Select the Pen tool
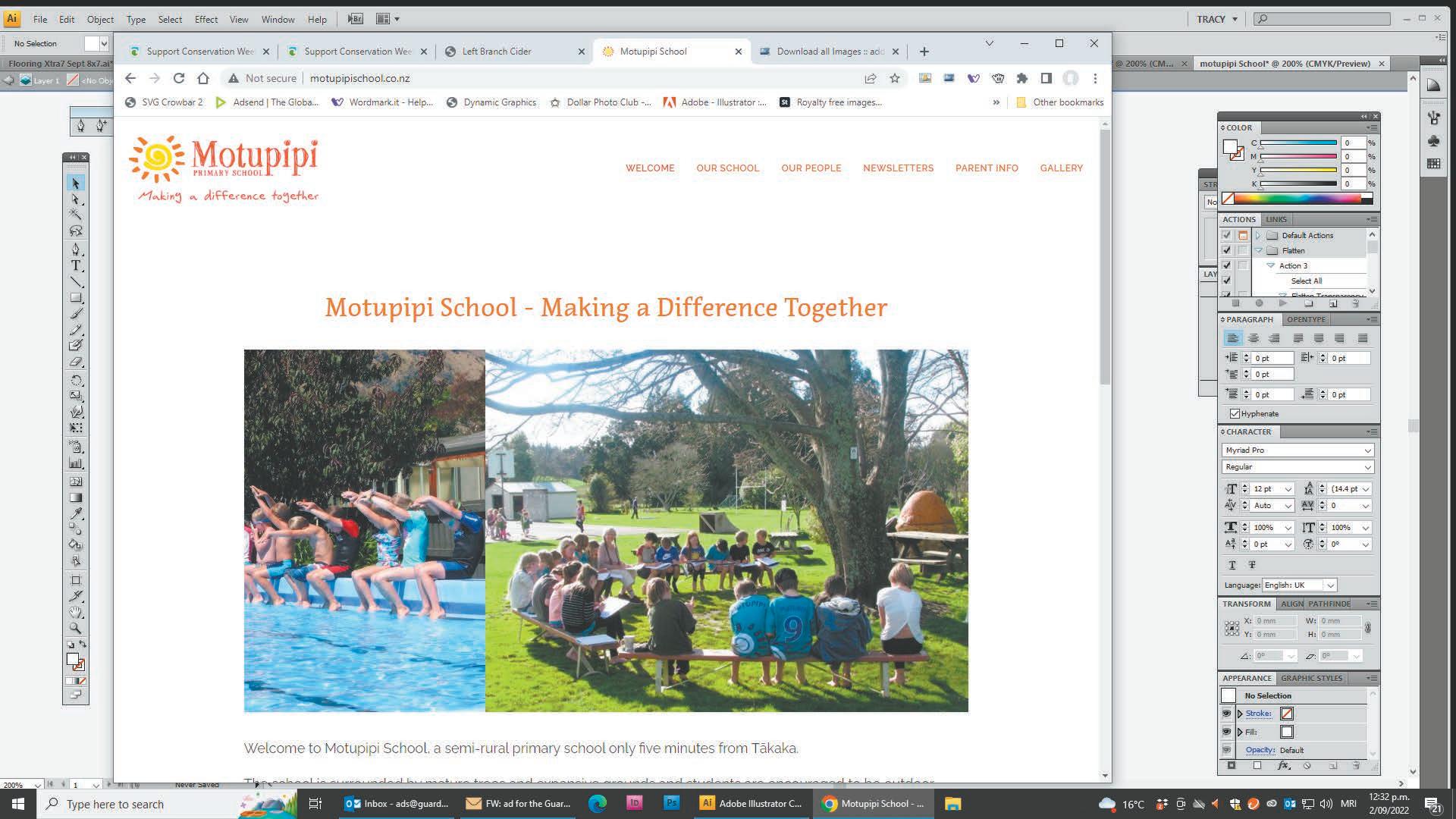Viewport: 1456px width, 819px height. coord(76,249)
